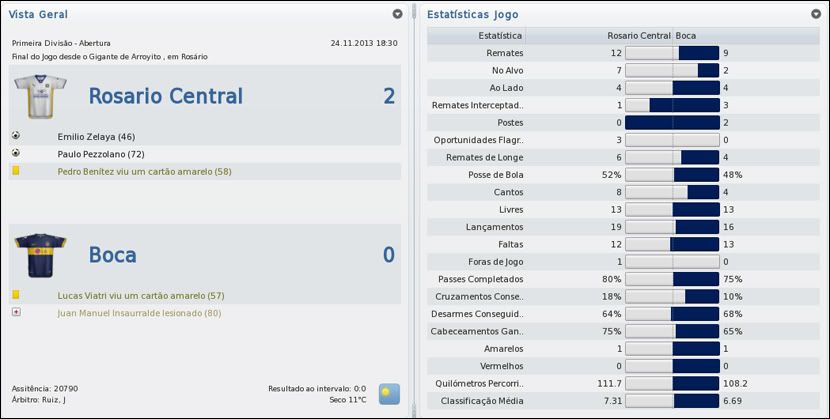Open the Boca team page

(112, 255)
